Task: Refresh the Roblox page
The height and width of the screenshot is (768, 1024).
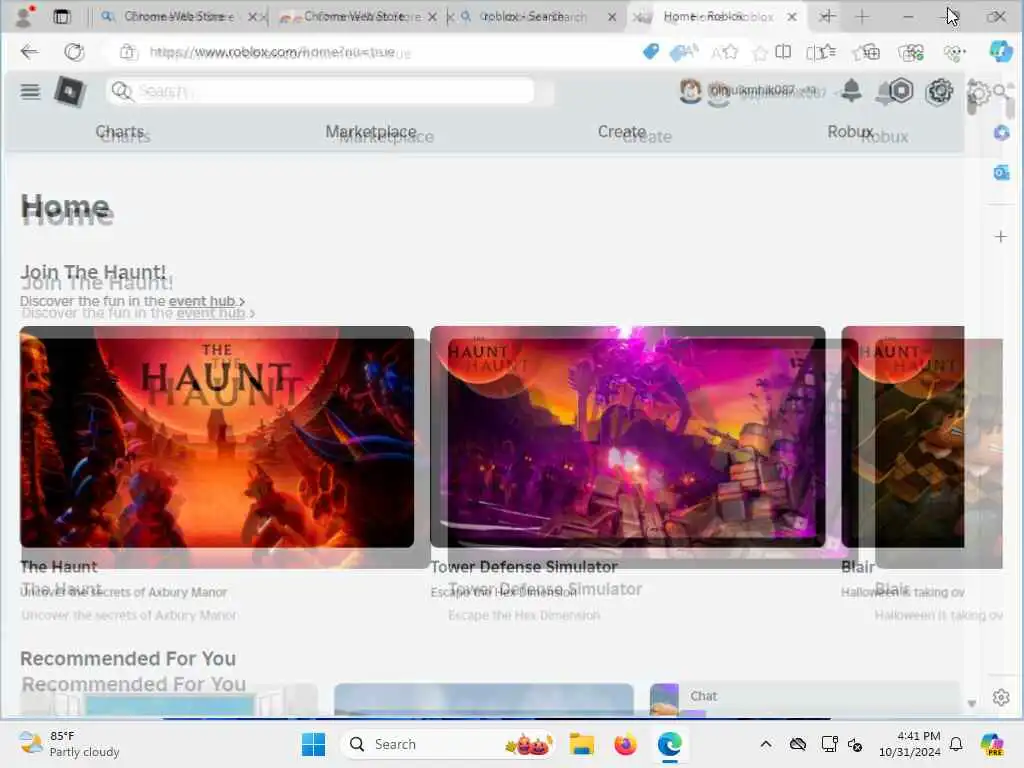Action: coord(74,52)
